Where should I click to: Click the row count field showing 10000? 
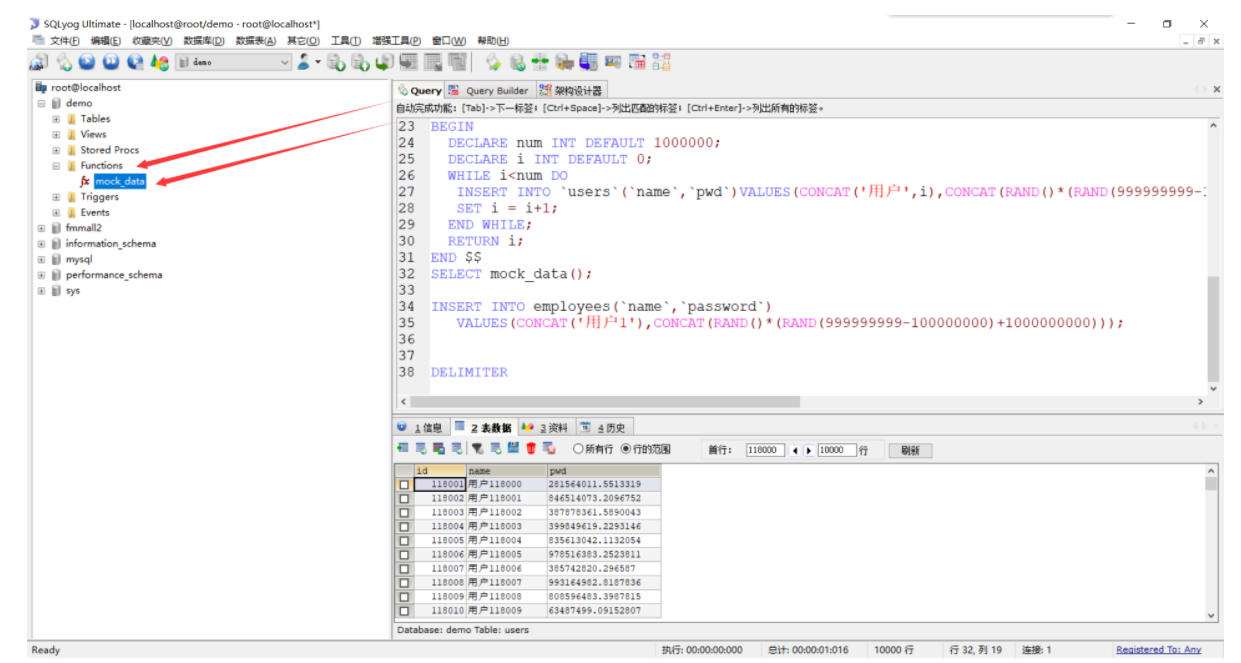point(836,450)
